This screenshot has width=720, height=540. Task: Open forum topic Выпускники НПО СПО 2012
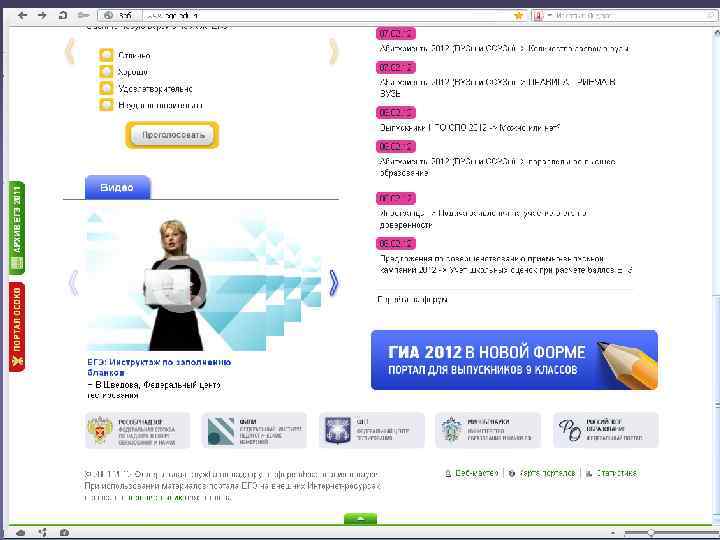click(469, 128)
